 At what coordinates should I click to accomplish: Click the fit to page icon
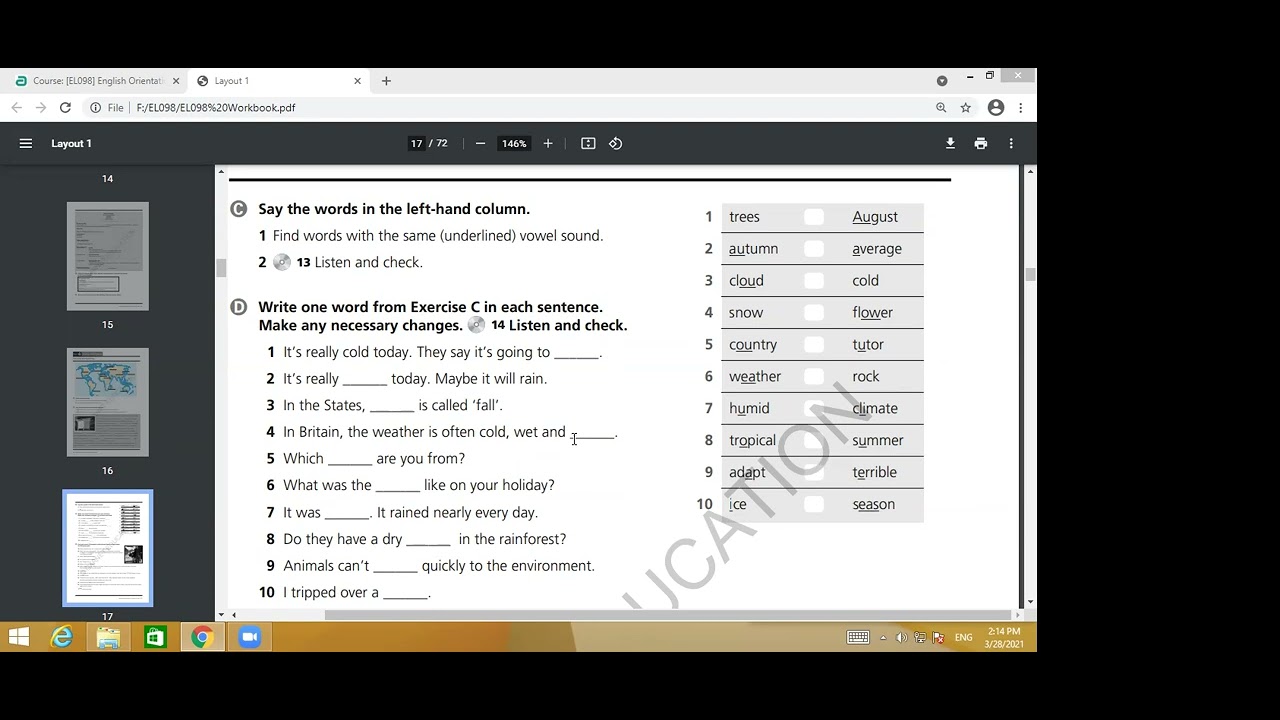(x=588, y=144)
